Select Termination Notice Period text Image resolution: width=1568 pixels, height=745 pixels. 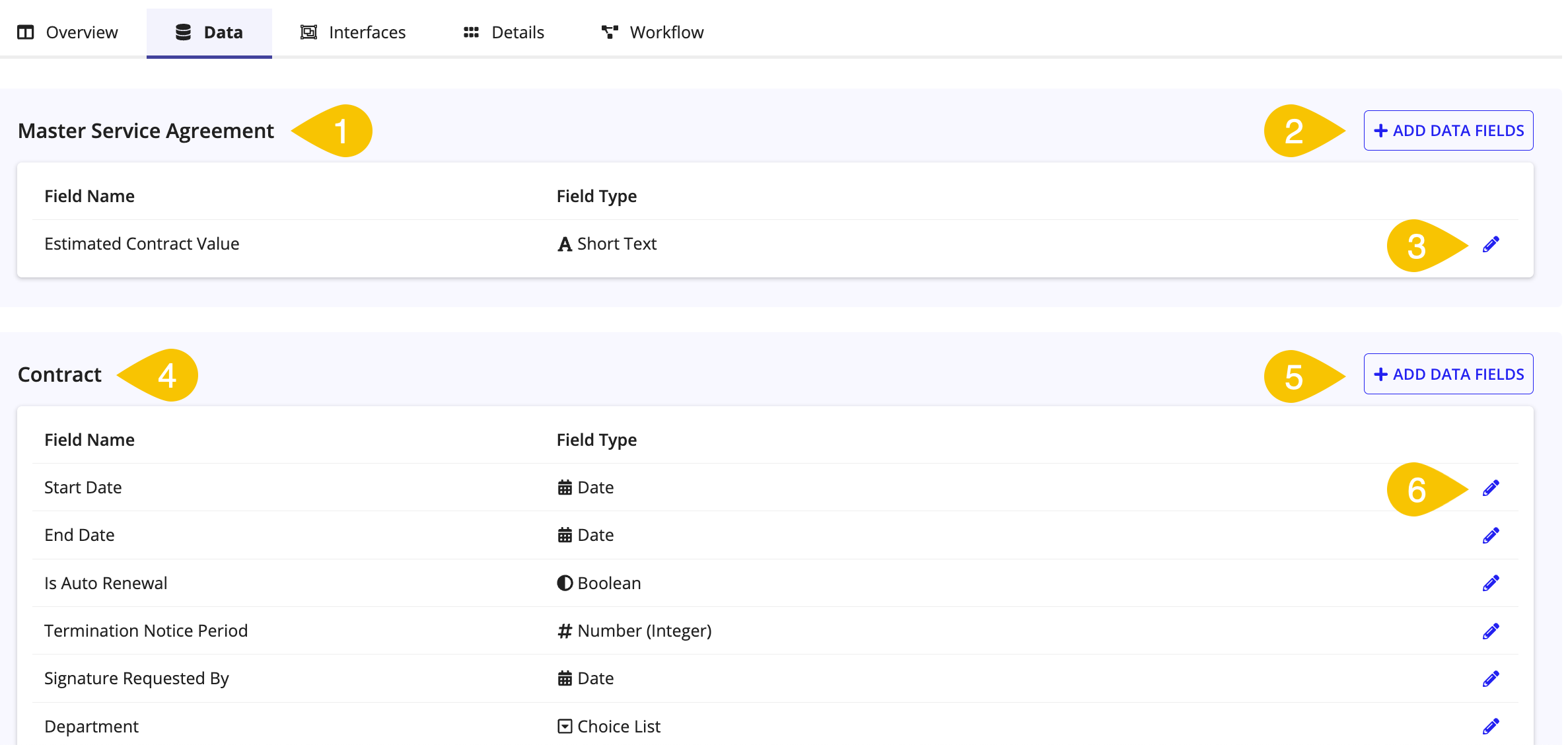pos(146,631)
